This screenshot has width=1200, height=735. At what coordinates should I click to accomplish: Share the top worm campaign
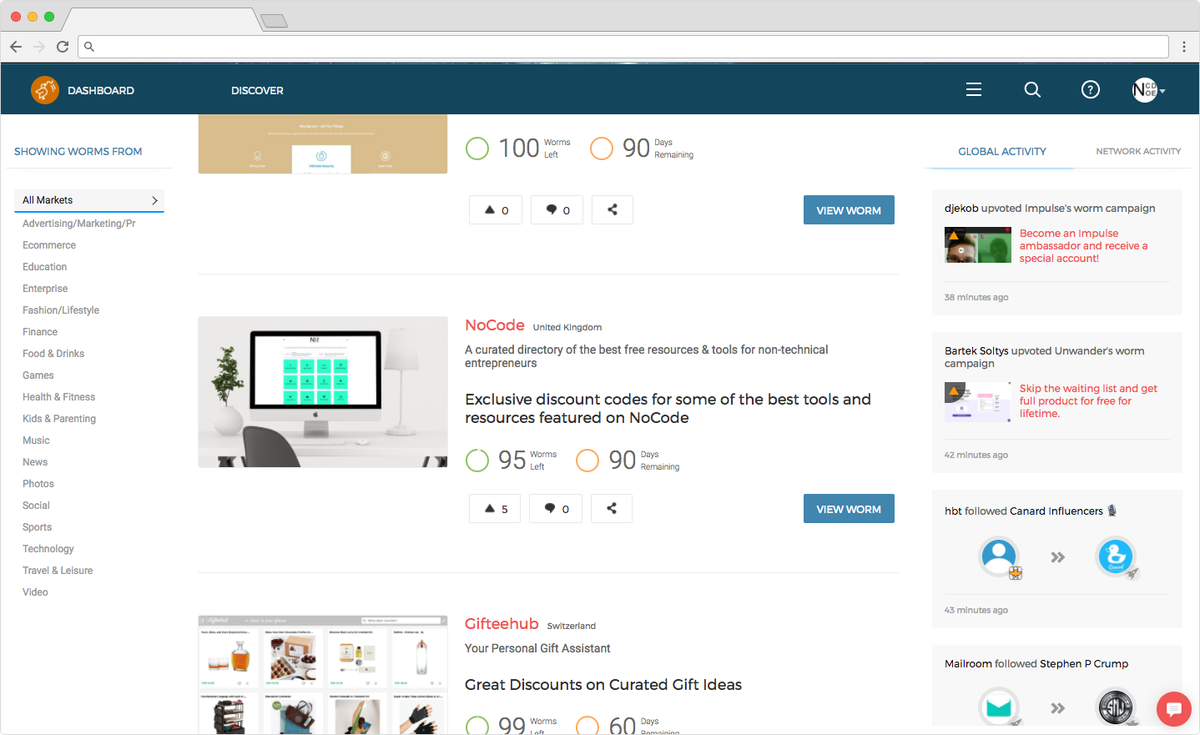(612, 210)
